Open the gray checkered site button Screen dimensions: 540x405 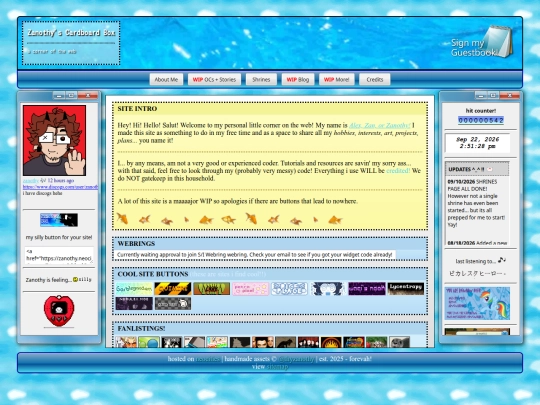tap(173, 303)
